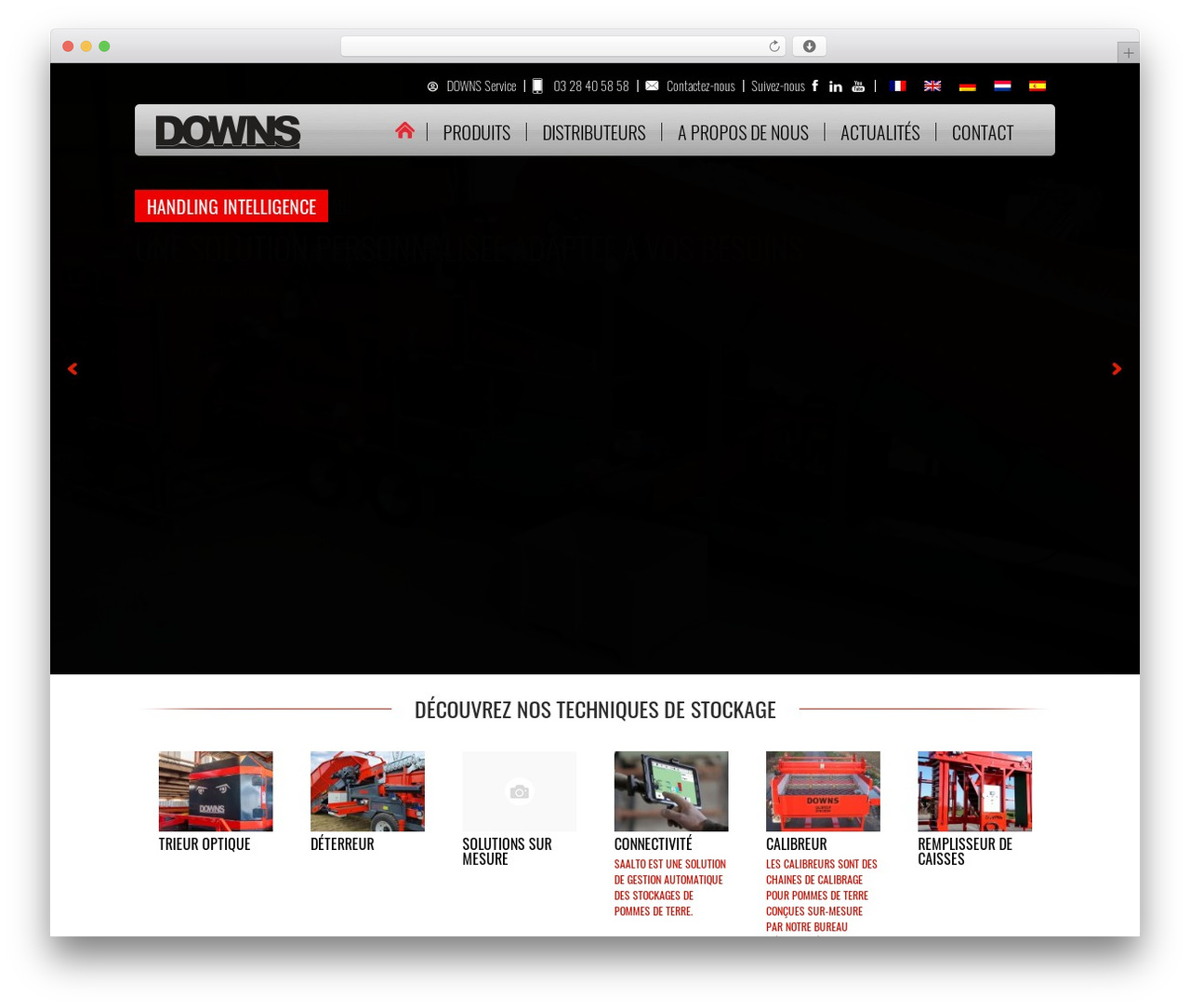Reload the page with the browser refresh icon

[774, 46]
